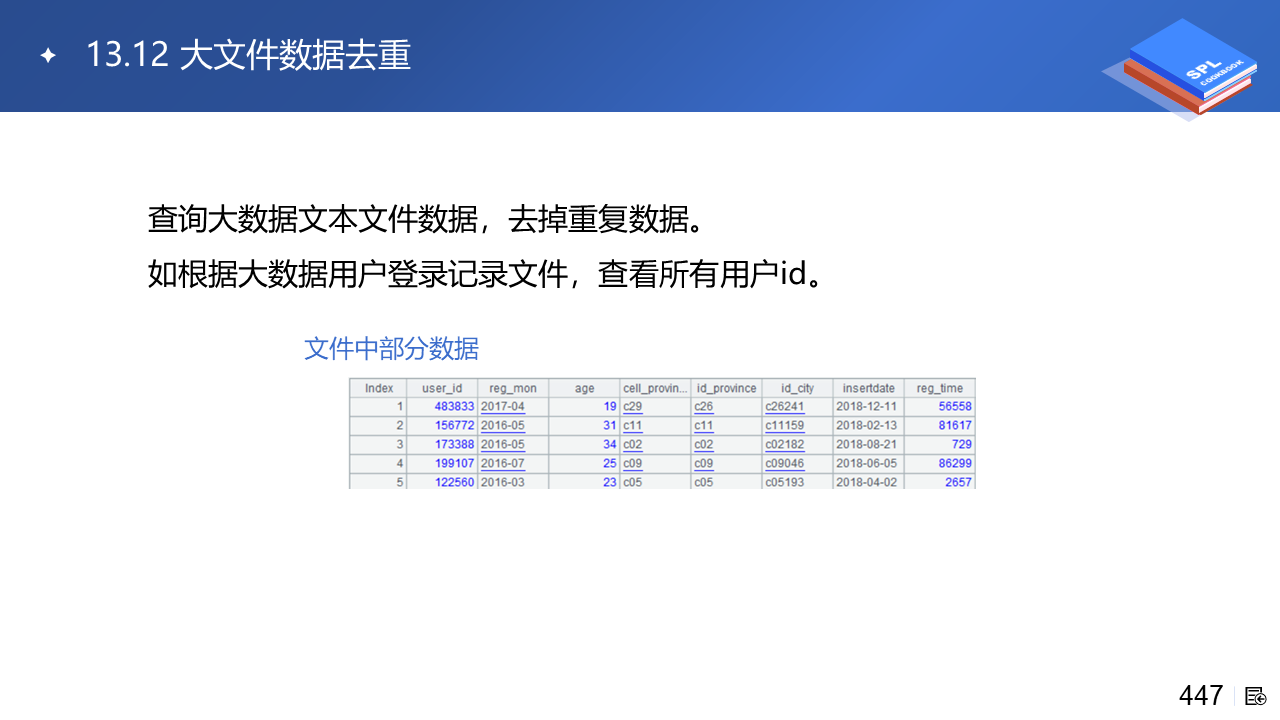Click the SPL Cookbook book logo
Image resolution: width=1280 pixels, height=720 pixels.
click(1179, 68)
